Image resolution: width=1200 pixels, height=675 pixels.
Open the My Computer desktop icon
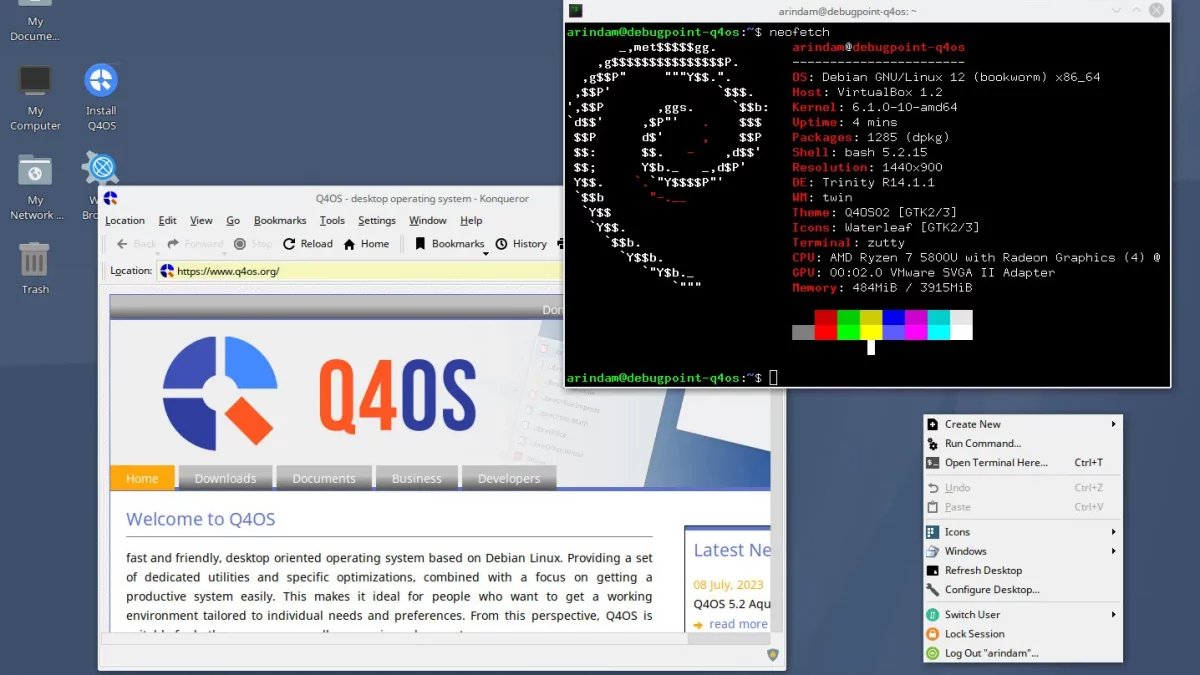[x=35, y=81]
